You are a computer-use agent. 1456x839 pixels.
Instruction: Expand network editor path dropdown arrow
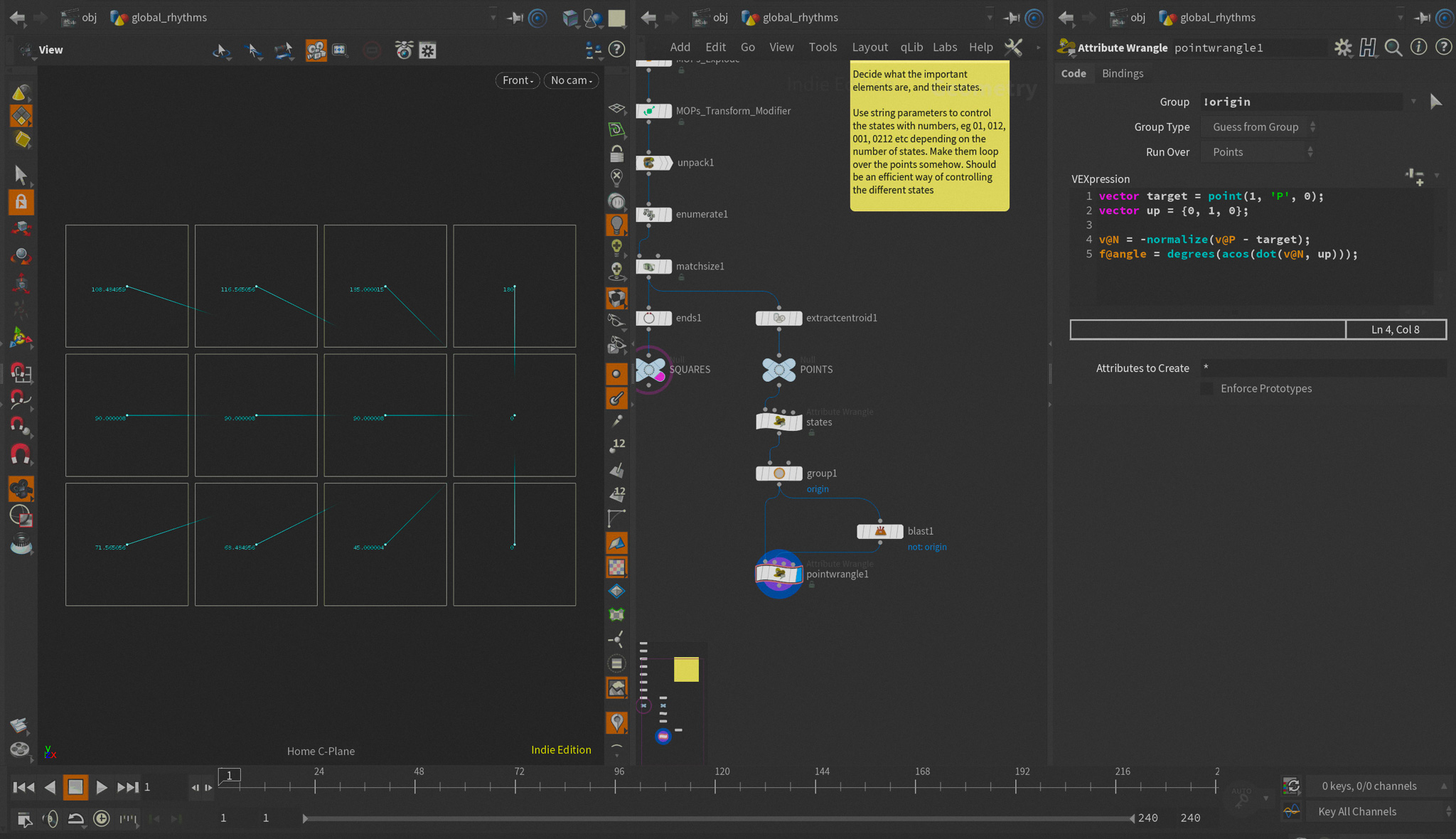click(x=989, y=18)
